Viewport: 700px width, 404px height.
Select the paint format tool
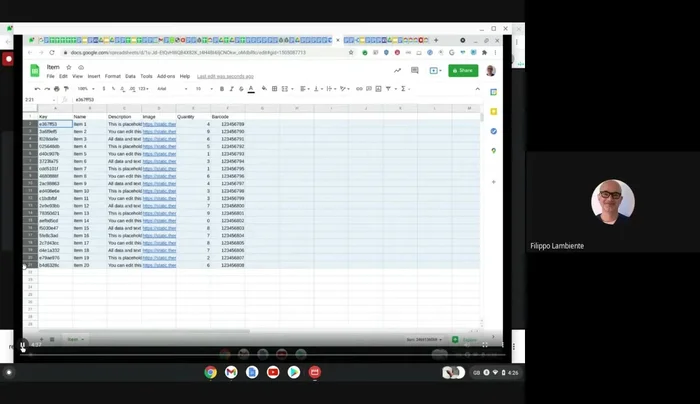(x=66, y=89)
